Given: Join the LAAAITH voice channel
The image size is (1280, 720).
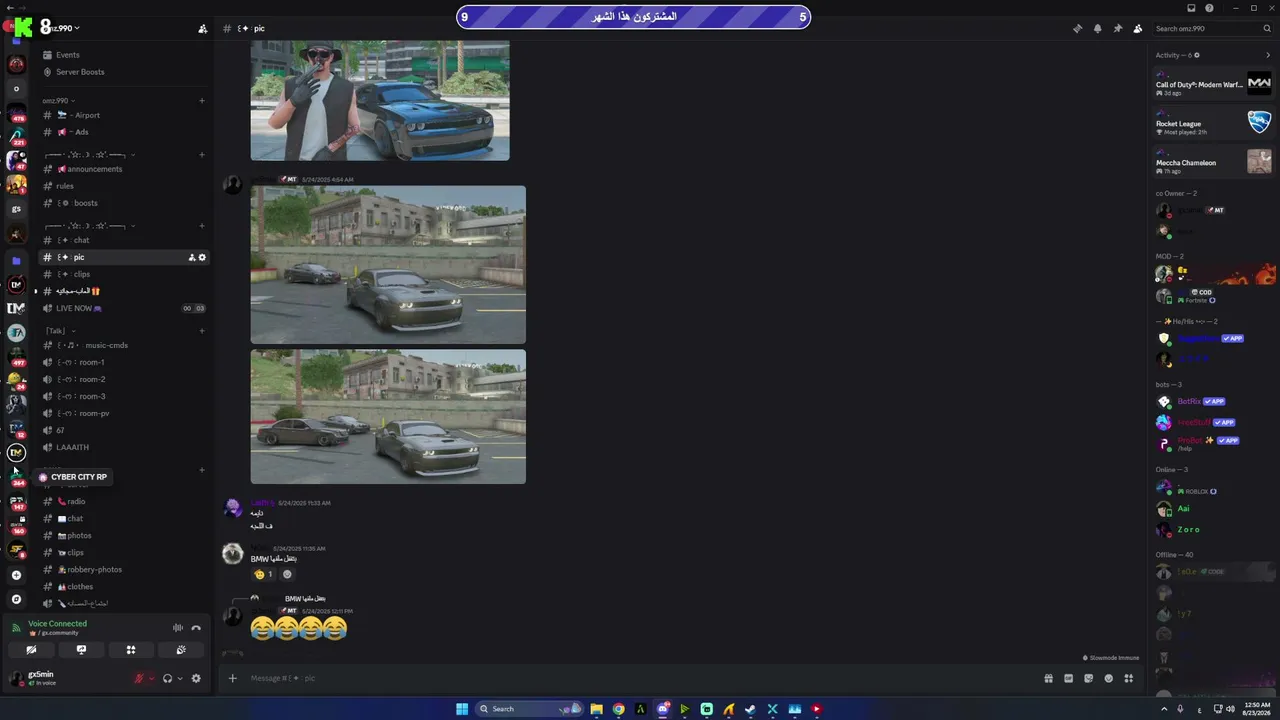Looking at the screenshot, I should (x=125, y=447).
